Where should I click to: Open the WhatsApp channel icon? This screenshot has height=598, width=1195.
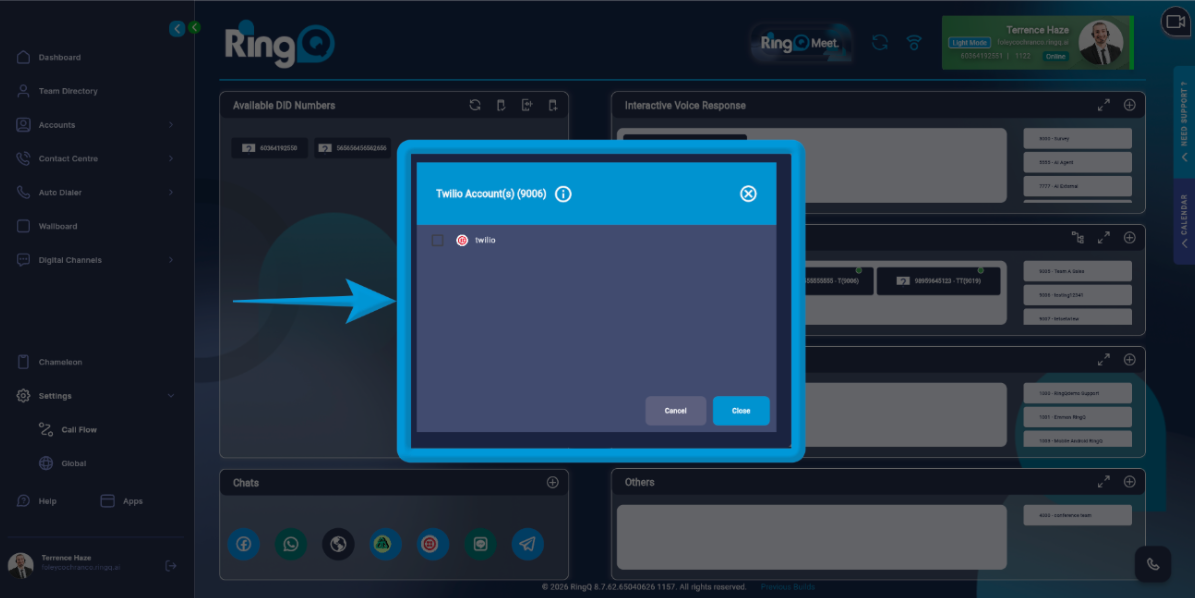[291, 544]
